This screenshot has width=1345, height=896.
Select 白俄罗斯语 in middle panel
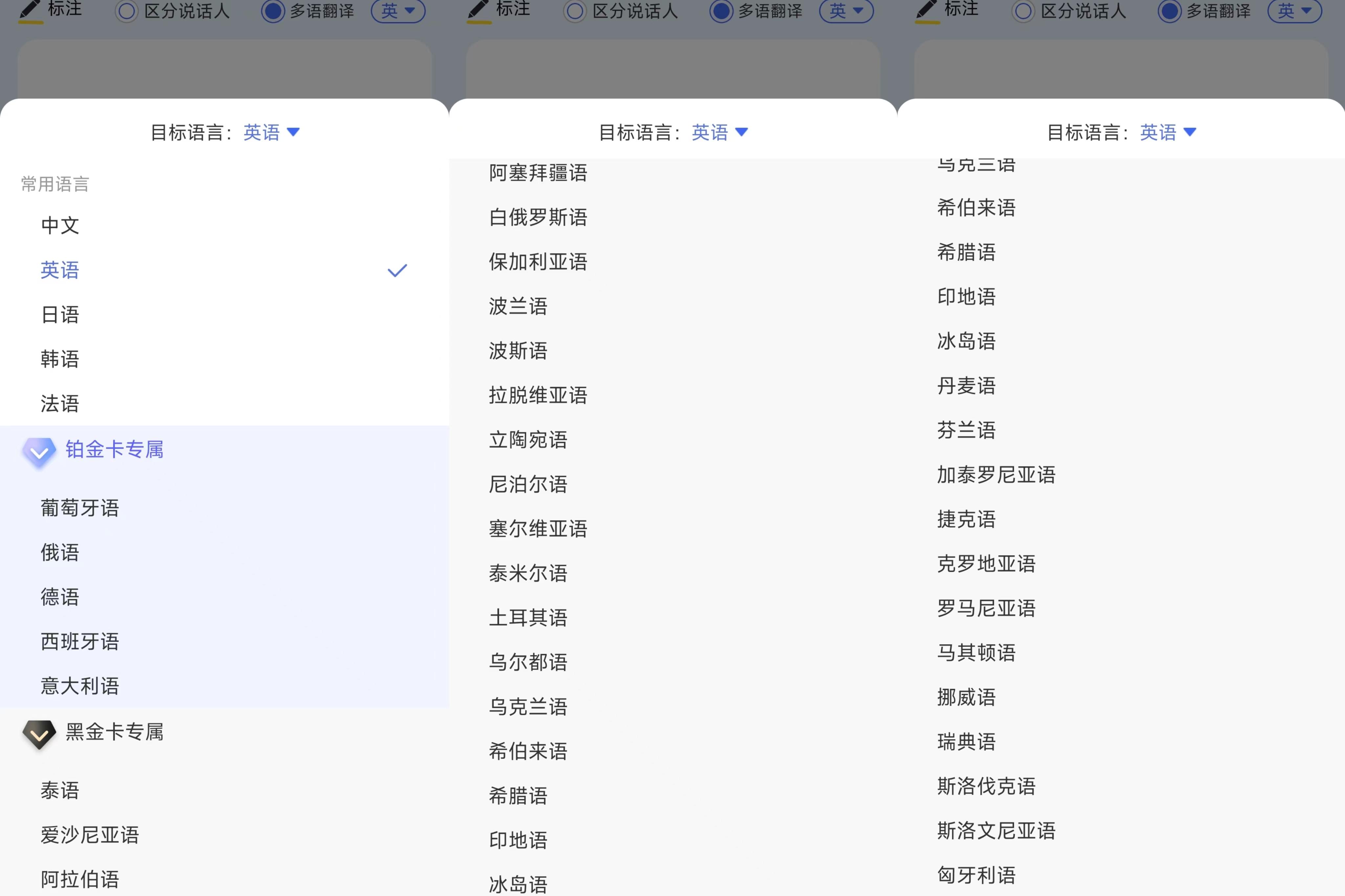538,217
